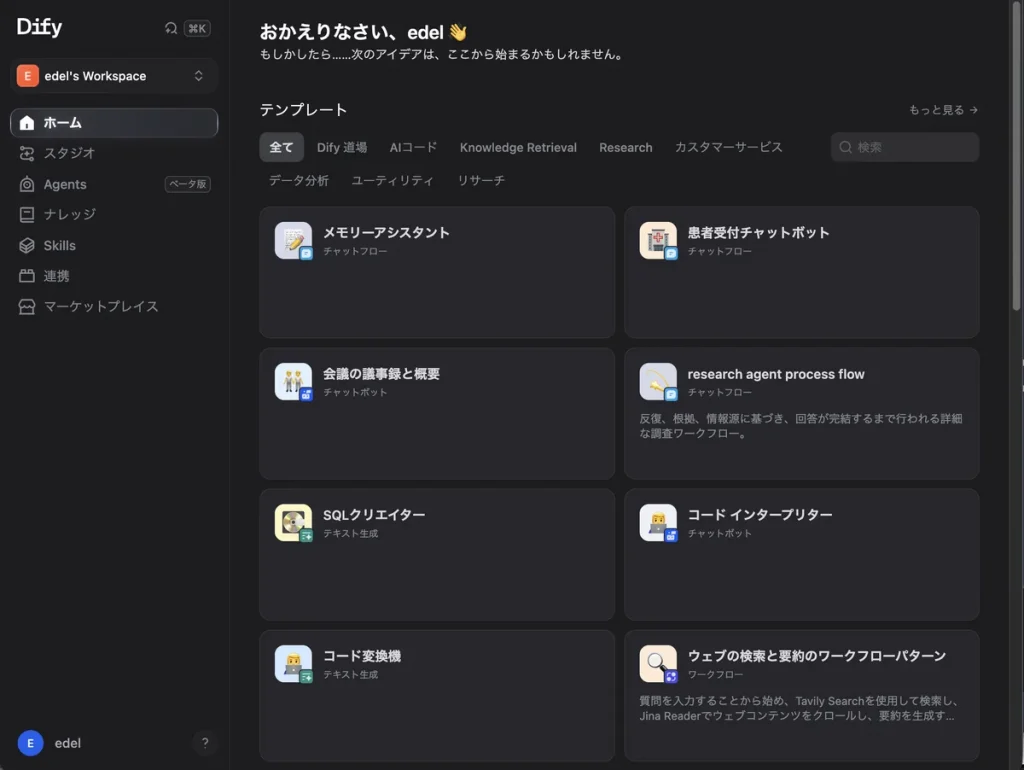Click the SQLクリエイター app icon
Viewport: 1024px width, 770px height.
pos(293,522)
